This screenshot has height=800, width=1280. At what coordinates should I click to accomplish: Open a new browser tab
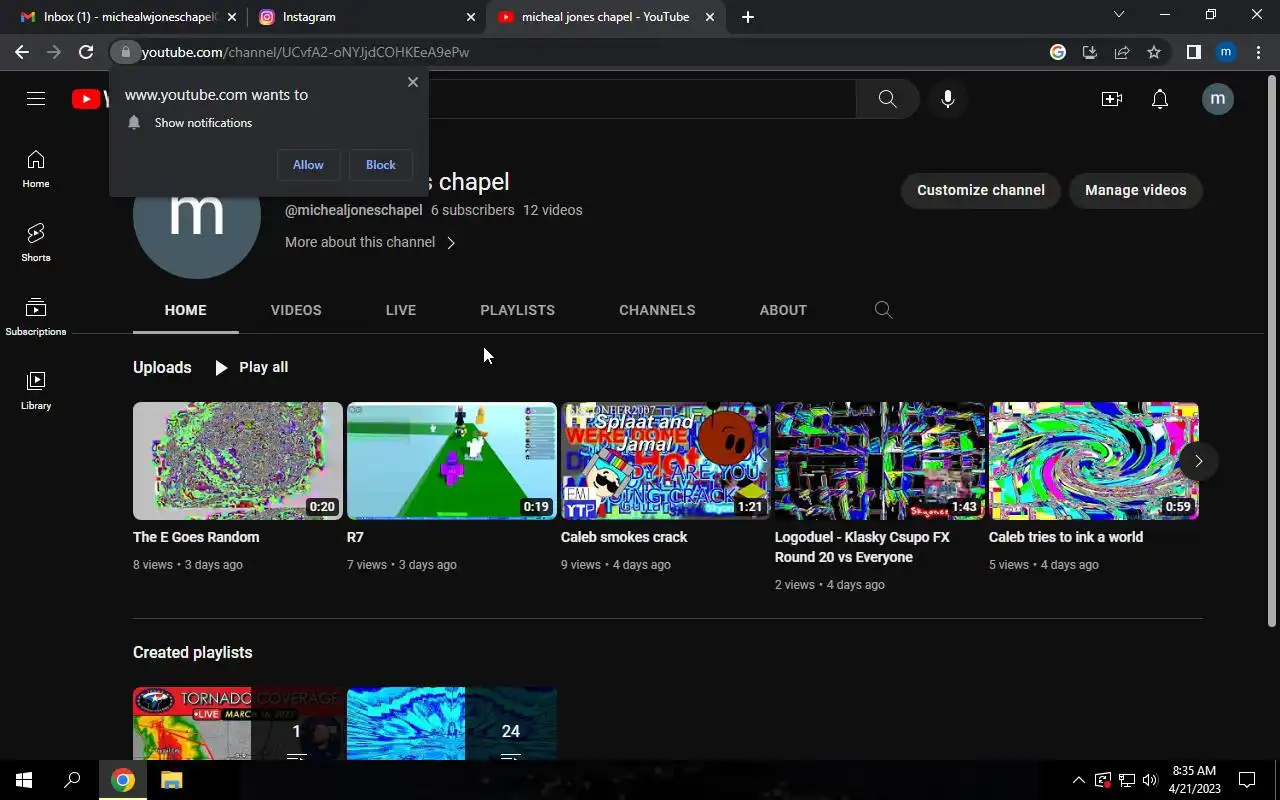click(748, 17)
